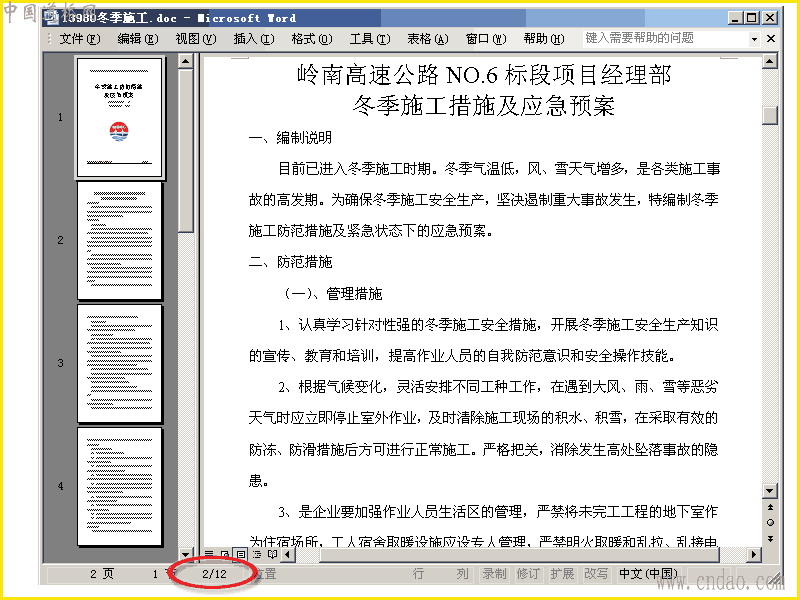Go to previous page double-arrow button

coord(770,507)
